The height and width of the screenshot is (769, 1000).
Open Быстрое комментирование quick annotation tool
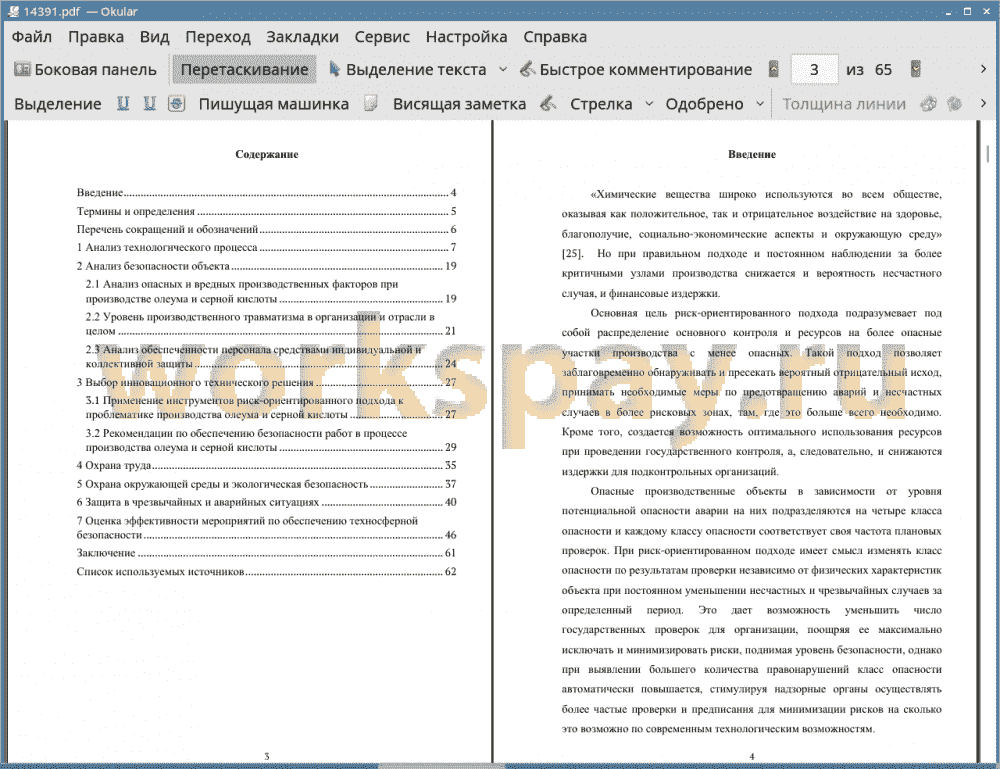point(636,69)
